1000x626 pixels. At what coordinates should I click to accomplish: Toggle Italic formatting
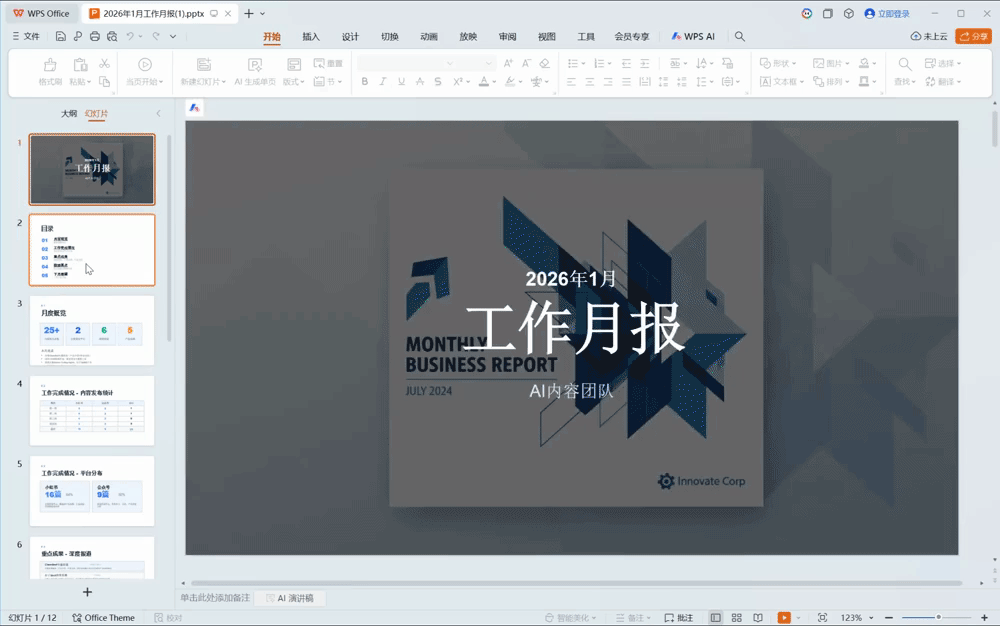383,82
